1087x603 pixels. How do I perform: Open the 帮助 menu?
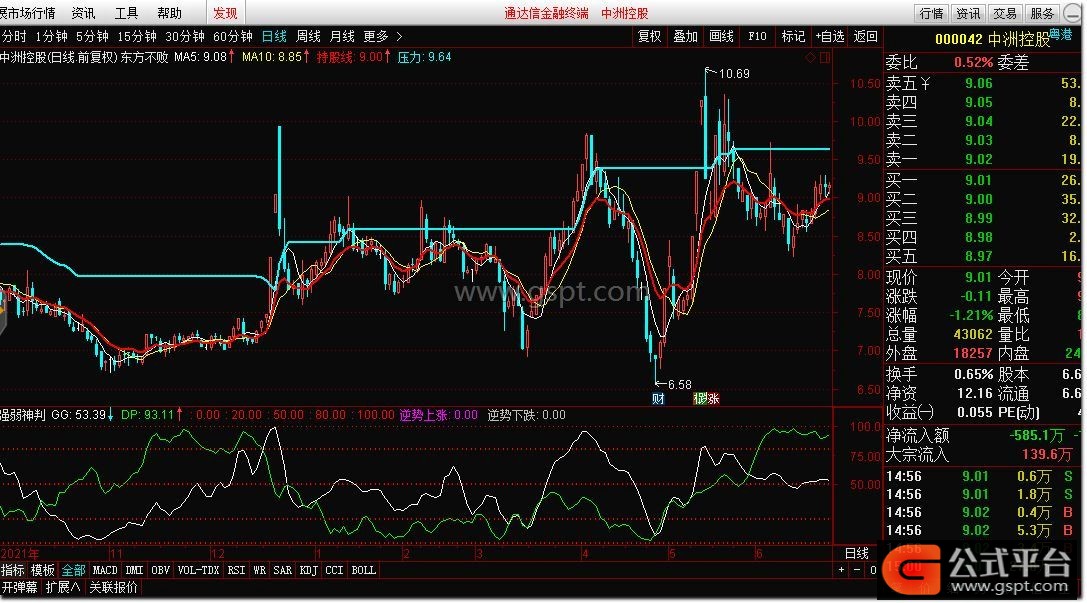[x=169, y=13]
